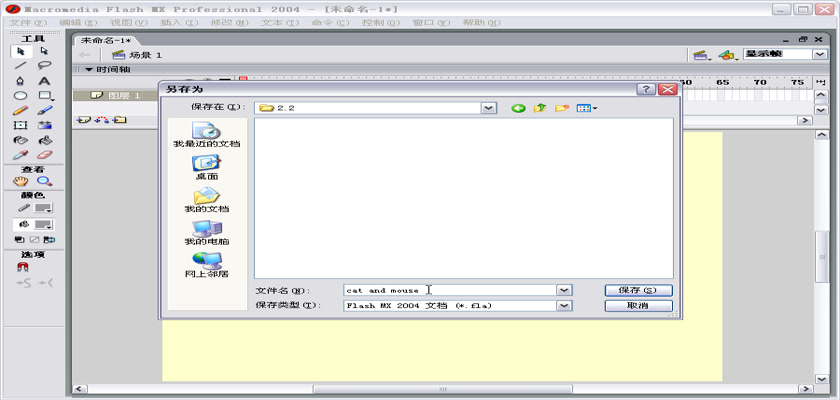The height and width of the screenshot is (400, 840).
Task: Click the stage horizontal scrollbar thumb
Action: [442, 389]
